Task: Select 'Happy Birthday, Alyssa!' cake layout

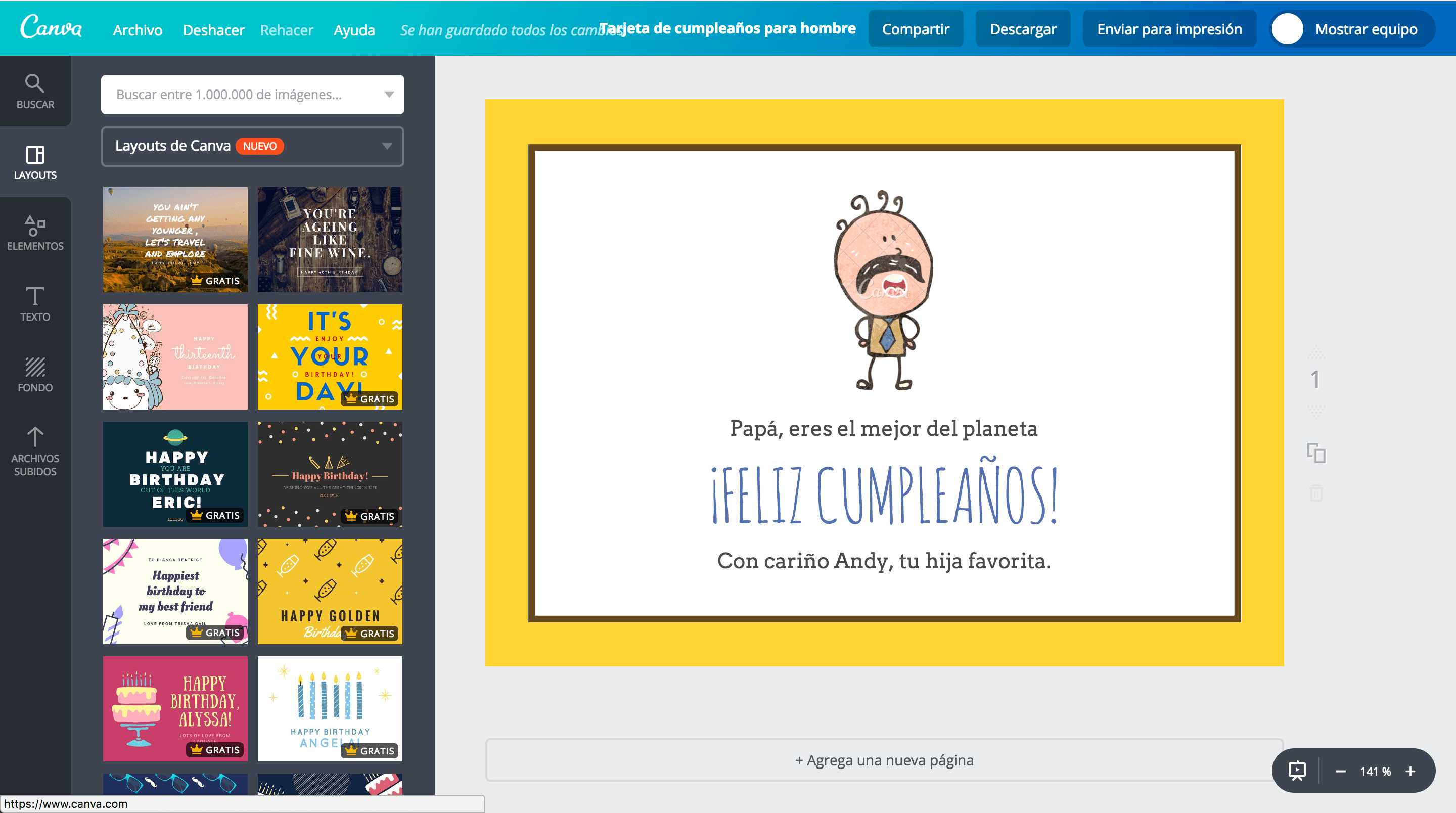Action: [x=175, y=708]
